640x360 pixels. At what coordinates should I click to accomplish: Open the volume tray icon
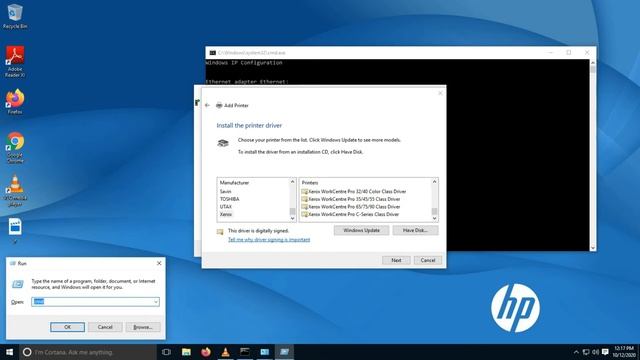click(x=596, y=352)
